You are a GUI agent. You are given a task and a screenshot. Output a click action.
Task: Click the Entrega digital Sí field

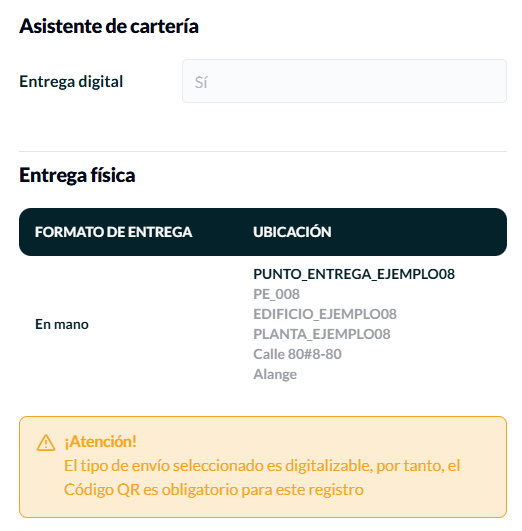coord(344,81)
